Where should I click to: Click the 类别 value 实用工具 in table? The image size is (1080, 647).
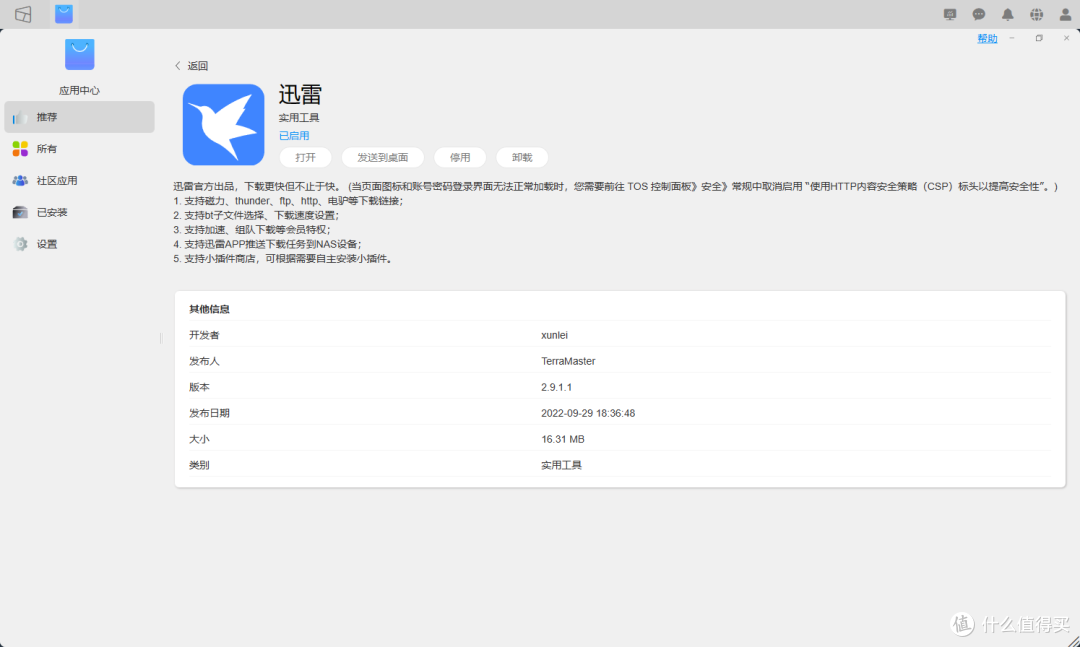[x=561, y=466]
